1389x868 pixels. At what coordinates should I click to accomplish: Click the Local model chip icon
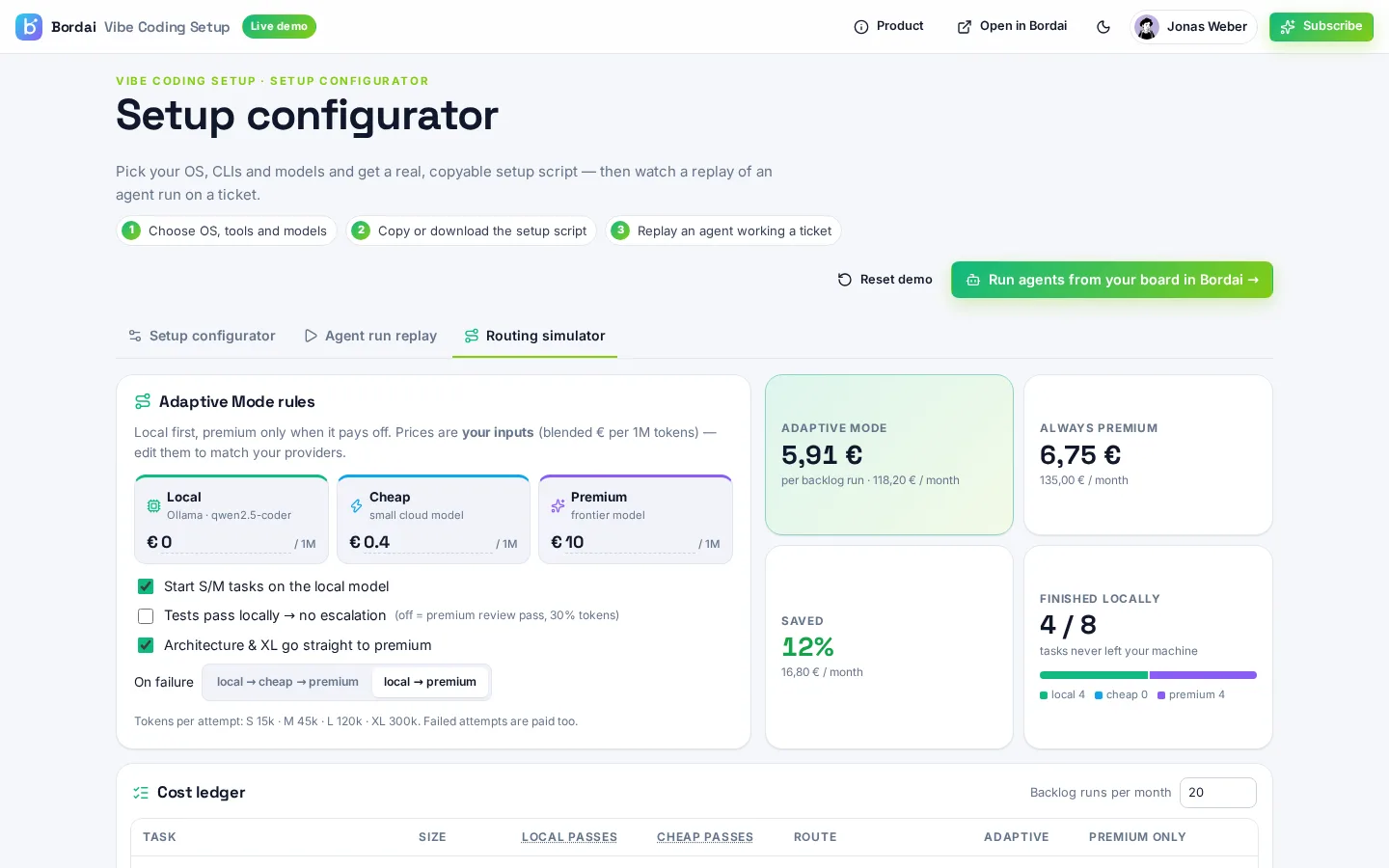(153, 505)
